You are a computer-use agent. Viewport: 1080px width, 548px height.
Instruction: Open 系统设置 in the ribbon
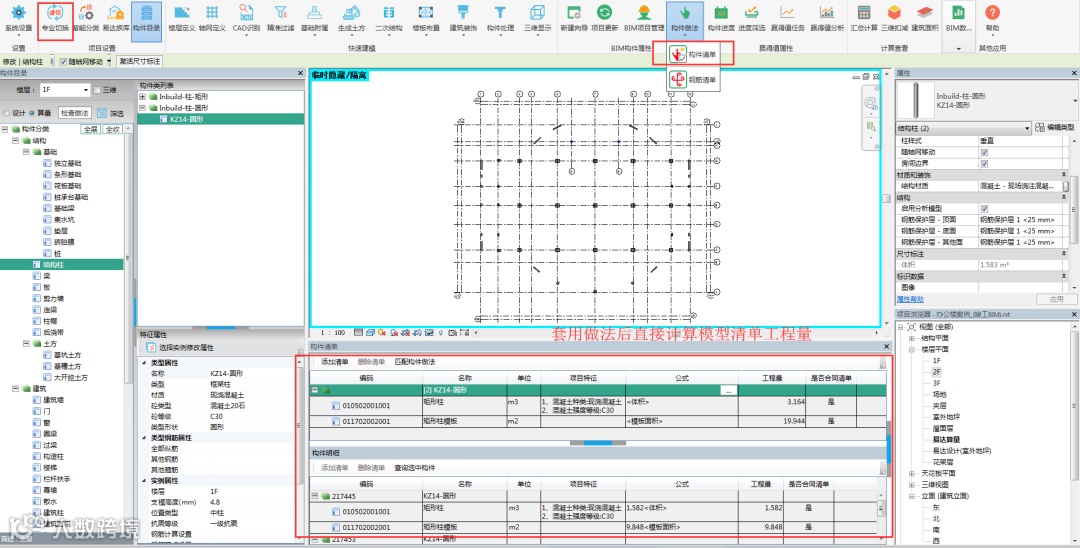coord(19,19)
